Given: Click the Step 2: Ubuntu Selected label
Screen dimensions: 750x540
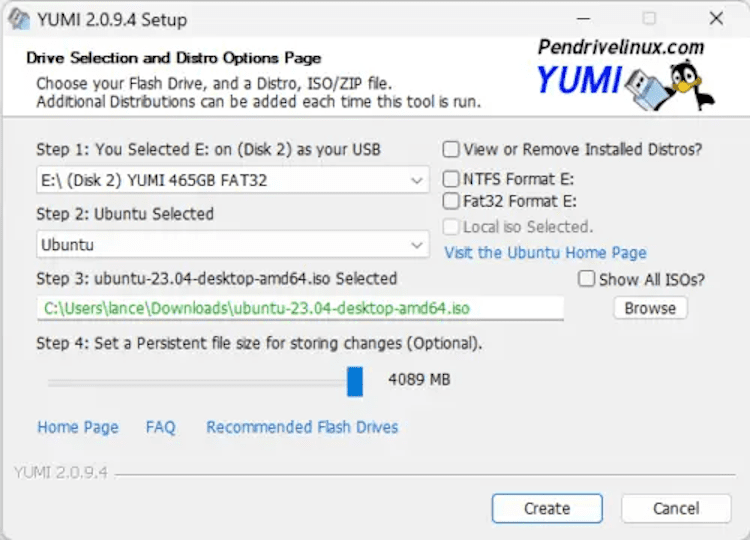Looking at the screenshot, I should [125, 214].
